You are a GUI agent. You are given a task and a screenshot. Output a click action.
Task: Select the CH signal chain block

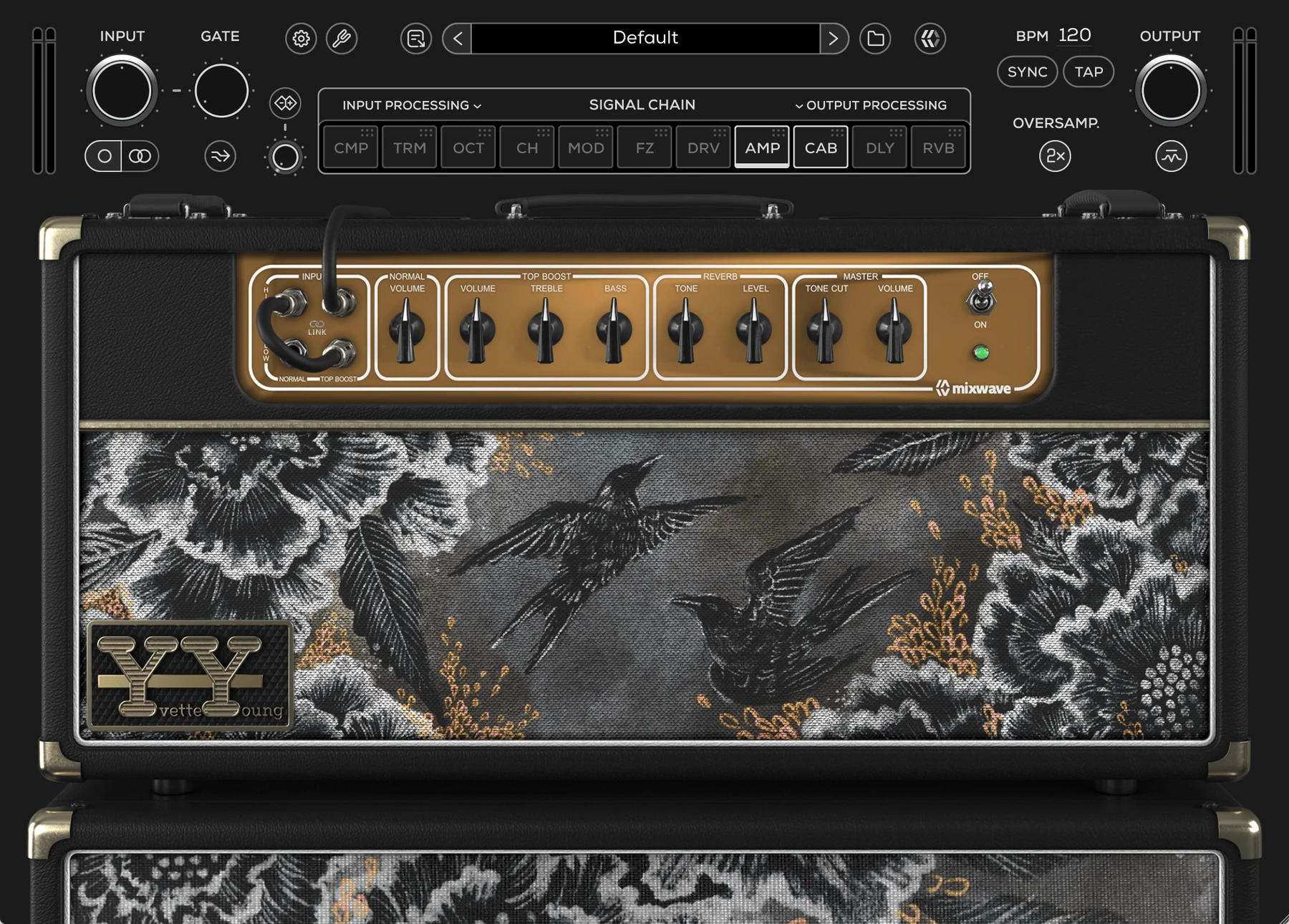pyautogui.click(x=527, y=147)
